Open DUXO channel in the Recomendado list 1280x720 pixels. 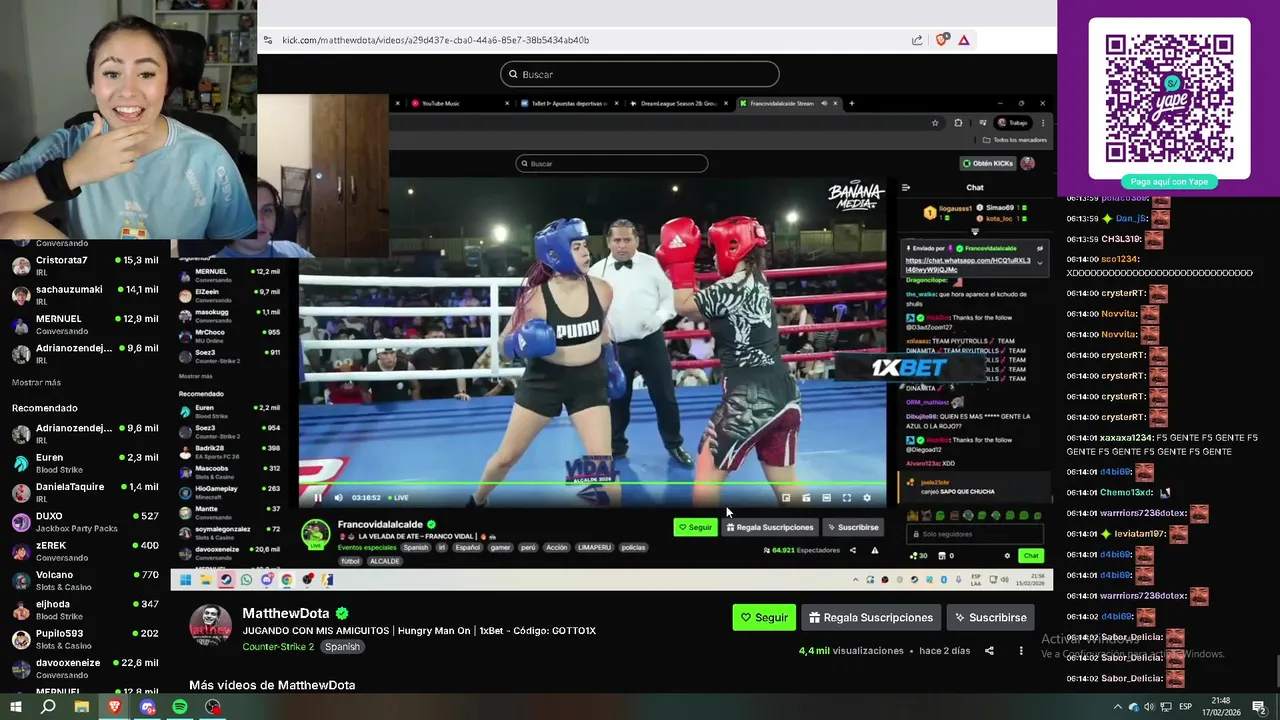(85, 522)
